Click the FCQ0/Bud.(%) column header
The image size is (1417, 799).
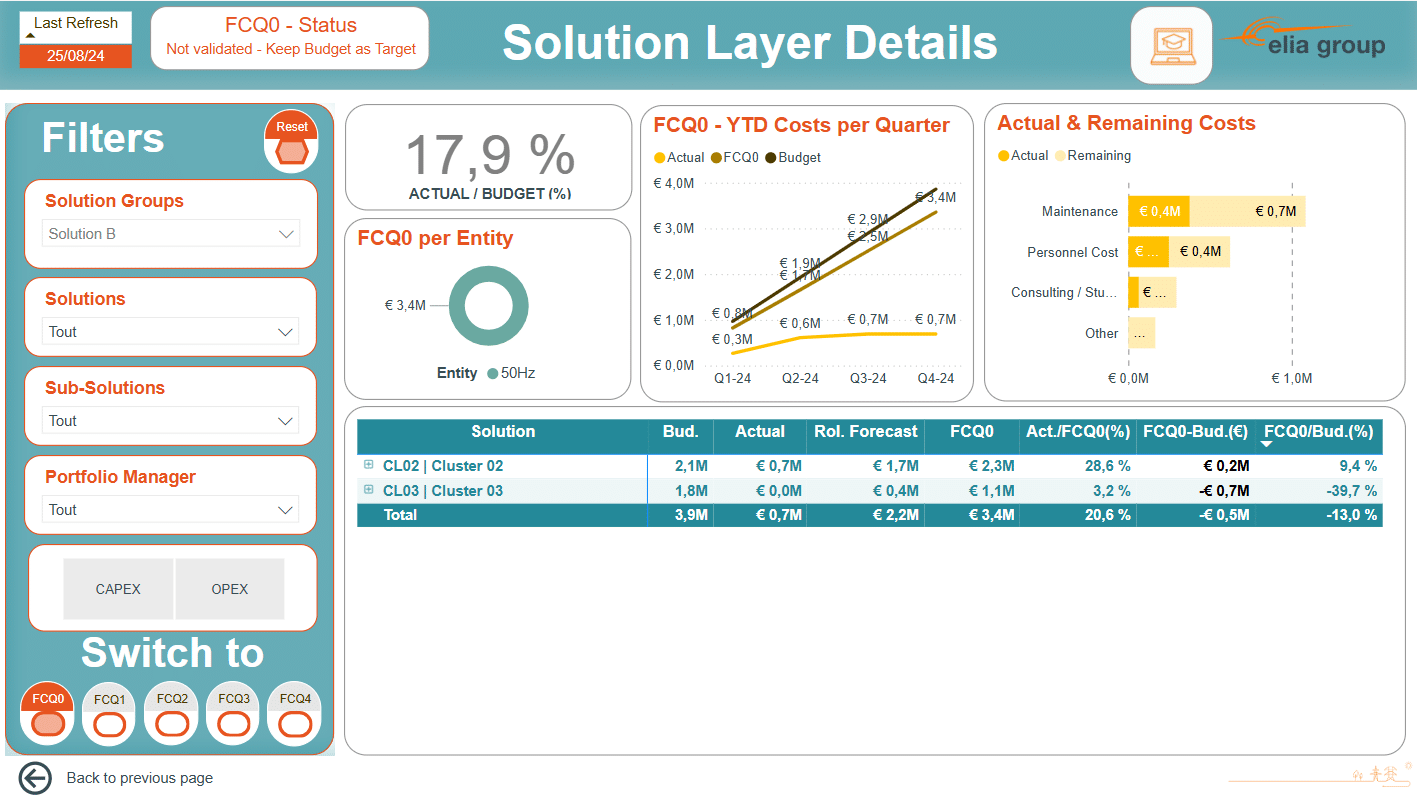point(1319,432)
